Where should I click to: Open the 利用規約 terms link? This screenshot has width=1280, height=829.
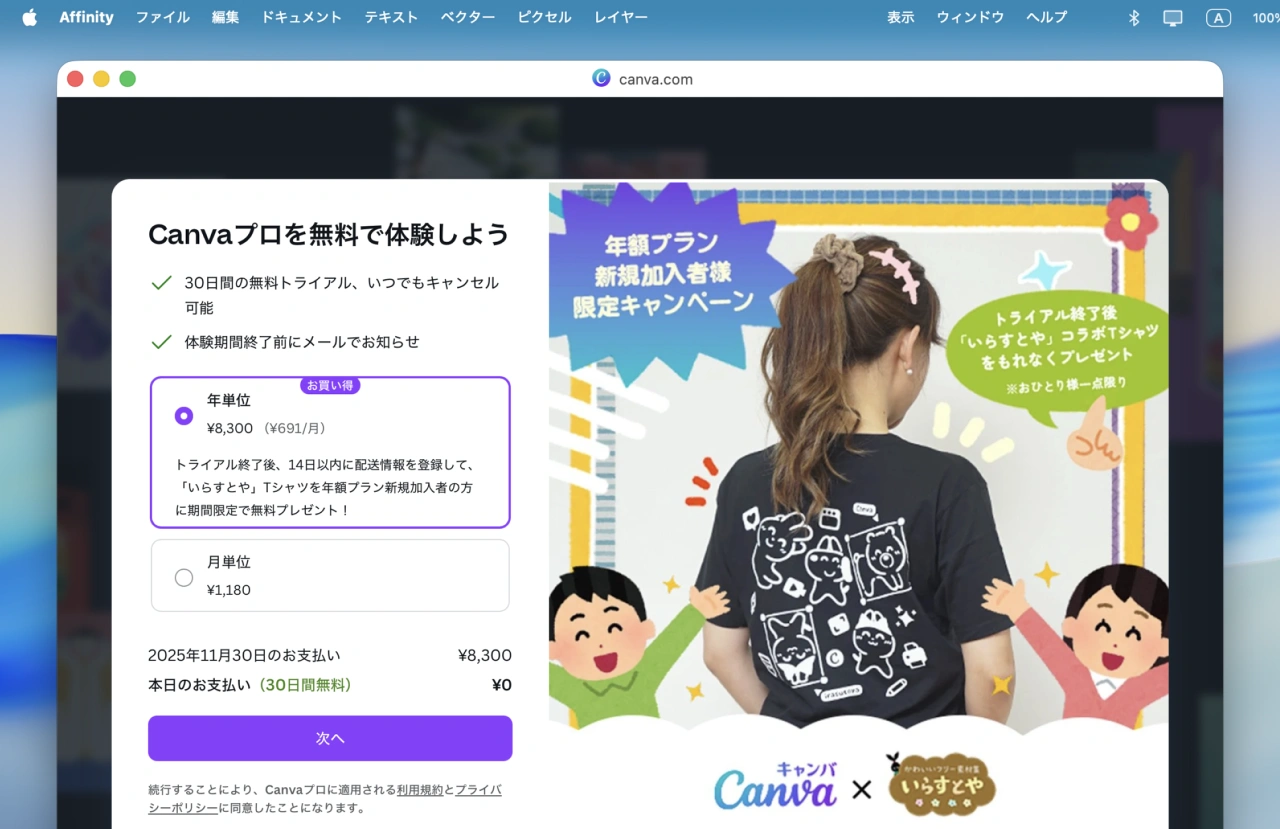(x=419, y=790)
